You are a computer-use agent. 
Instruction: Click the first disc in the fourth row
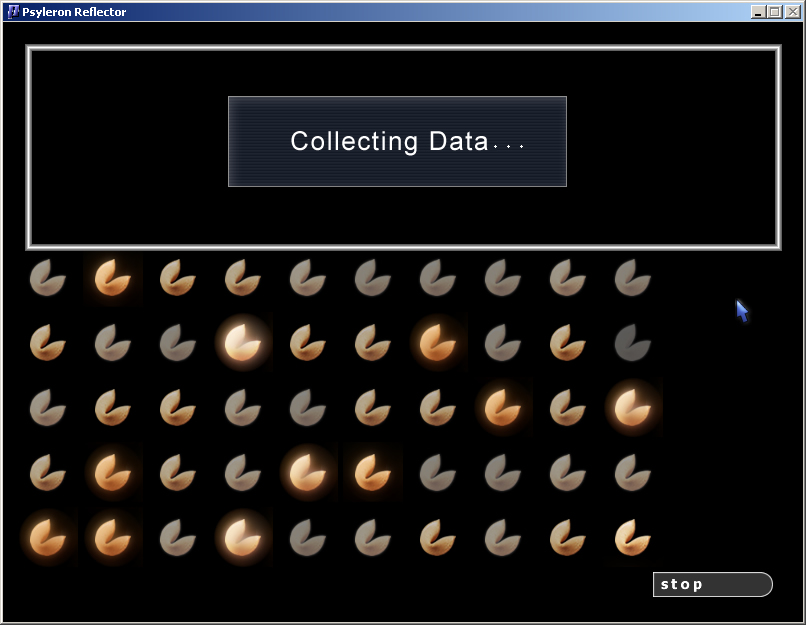tap(48, 473)
